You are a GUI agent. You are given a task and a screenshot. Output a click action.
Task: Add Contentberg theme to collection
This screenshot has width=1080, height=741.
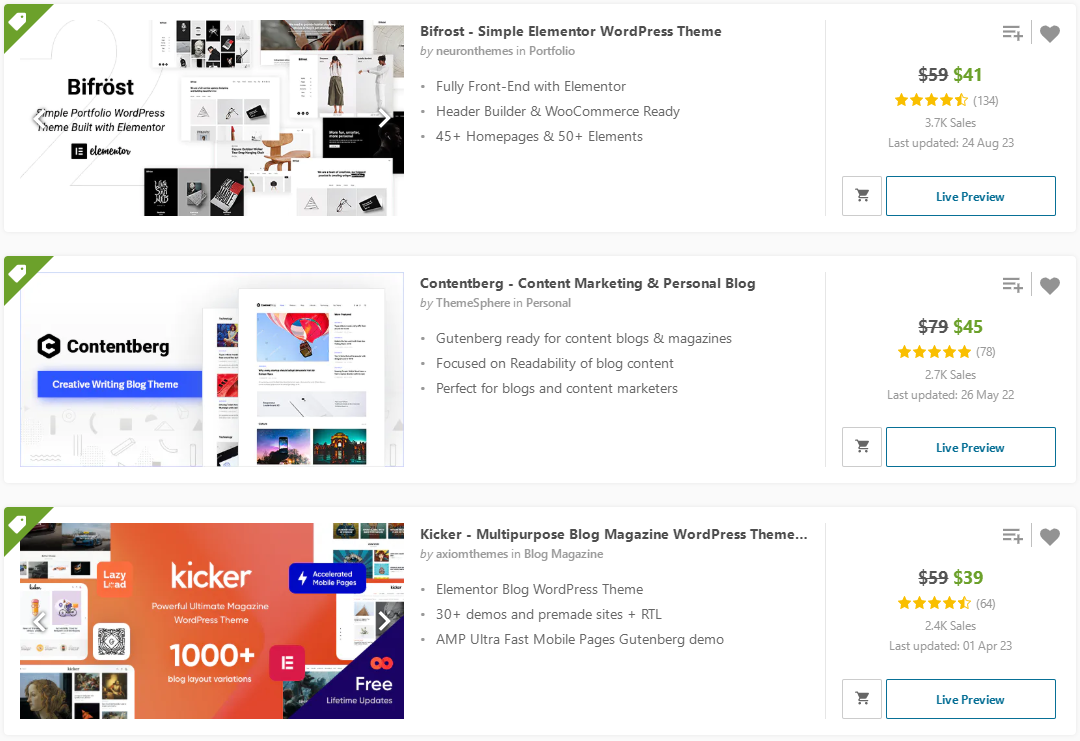coord(1012,285)
